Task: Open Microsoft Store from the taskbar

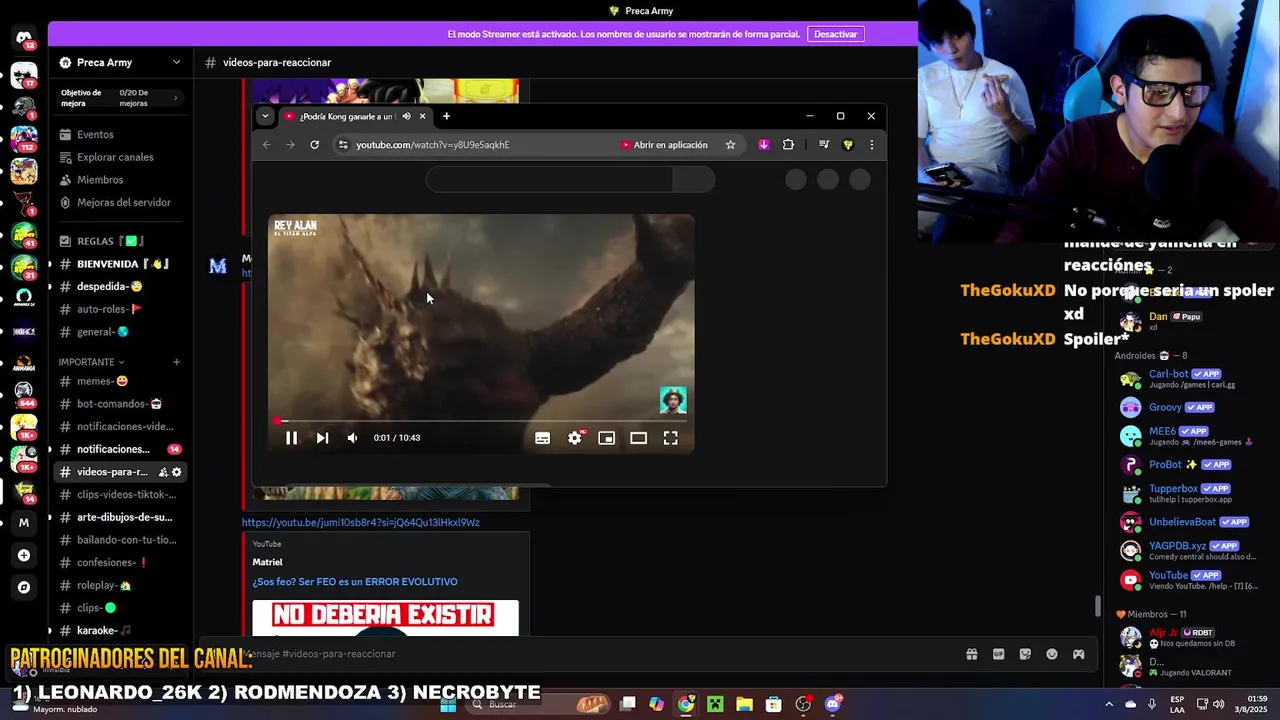Action: coord(774,704)
